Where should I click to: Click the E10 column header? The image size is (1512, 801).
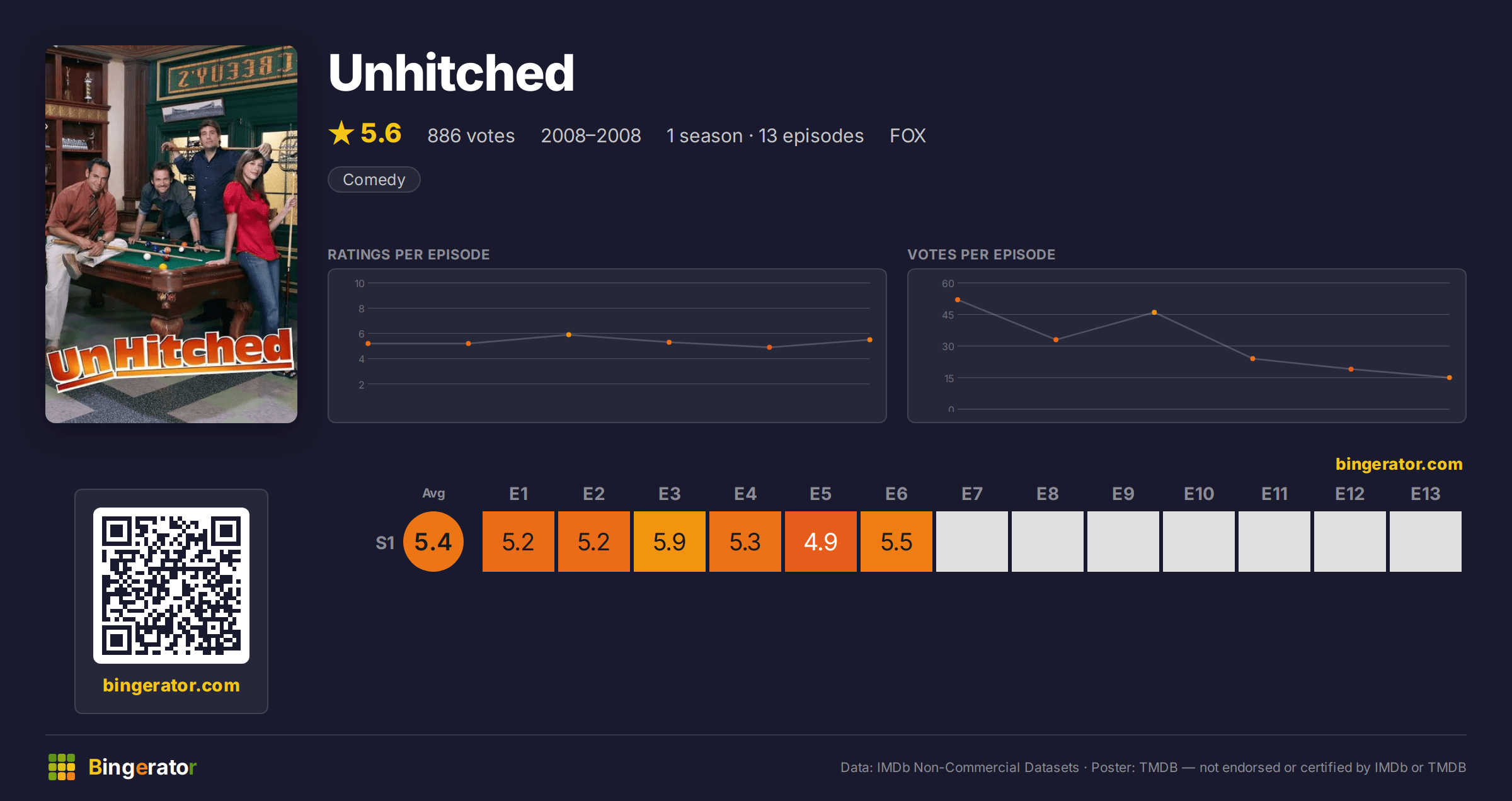1199,494
